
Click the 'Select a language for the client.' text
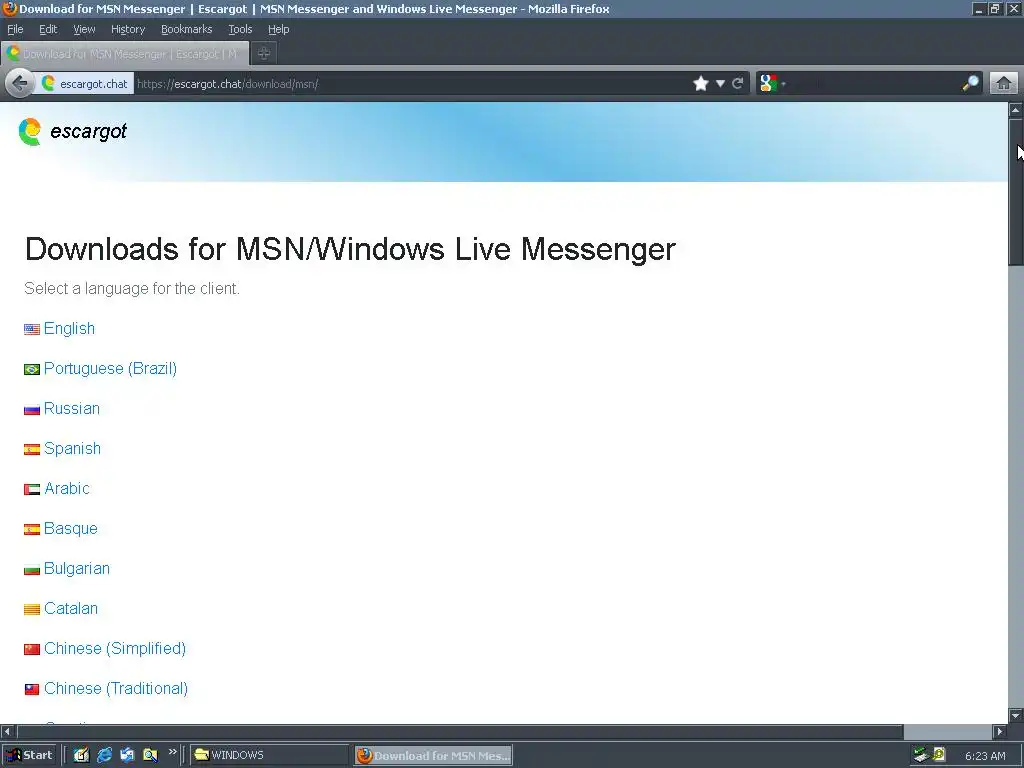tap(132, 289)
